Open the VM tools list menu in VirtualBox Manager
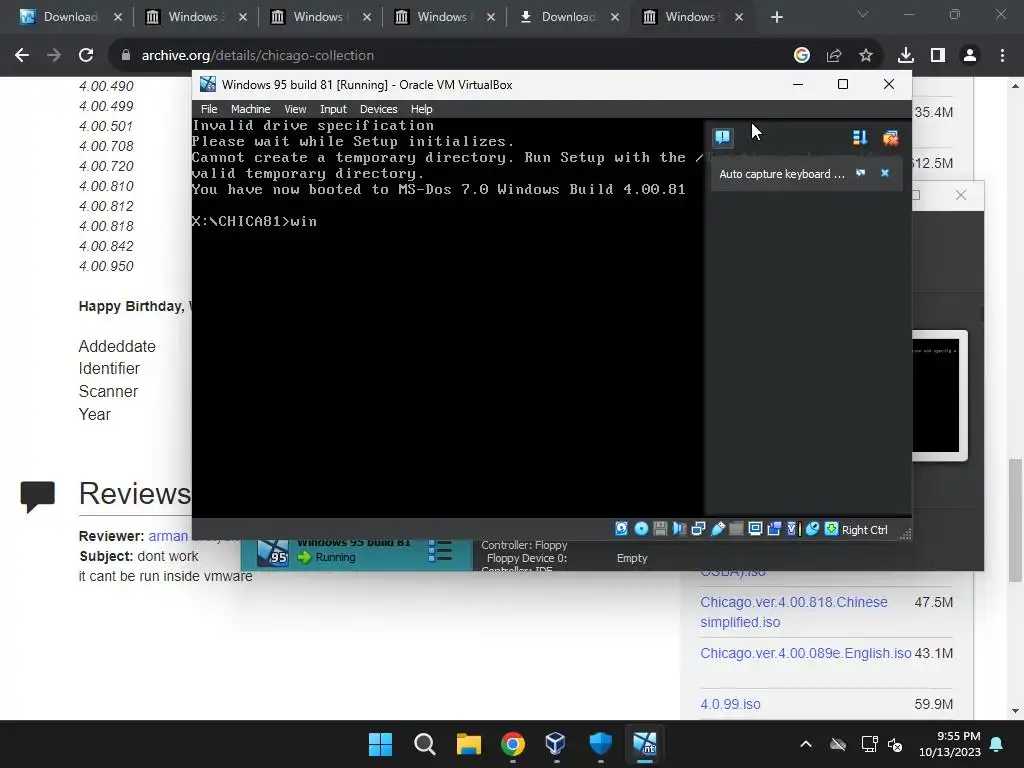 click(440, 551)
